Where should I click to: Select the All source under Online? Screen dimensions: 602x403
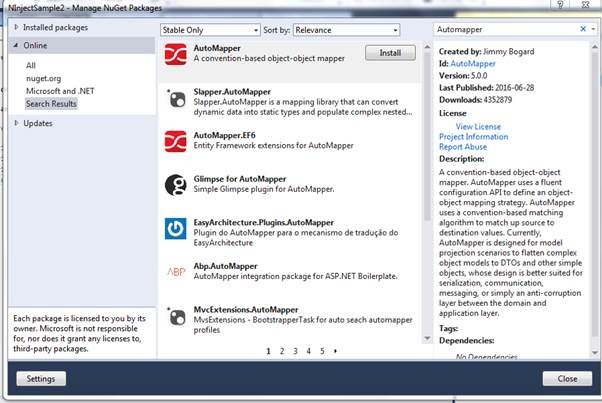(31, 66)
